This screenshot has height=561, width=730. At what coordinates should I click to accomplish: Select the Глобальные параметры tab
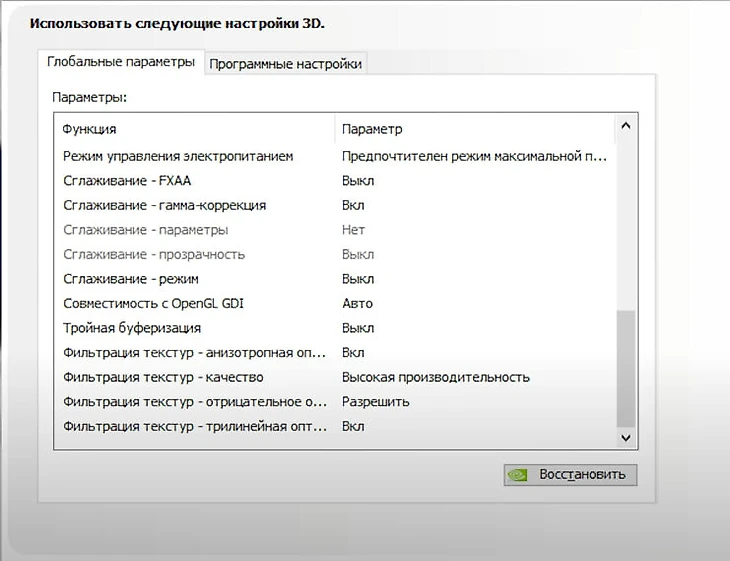click(x=121, y=62)
